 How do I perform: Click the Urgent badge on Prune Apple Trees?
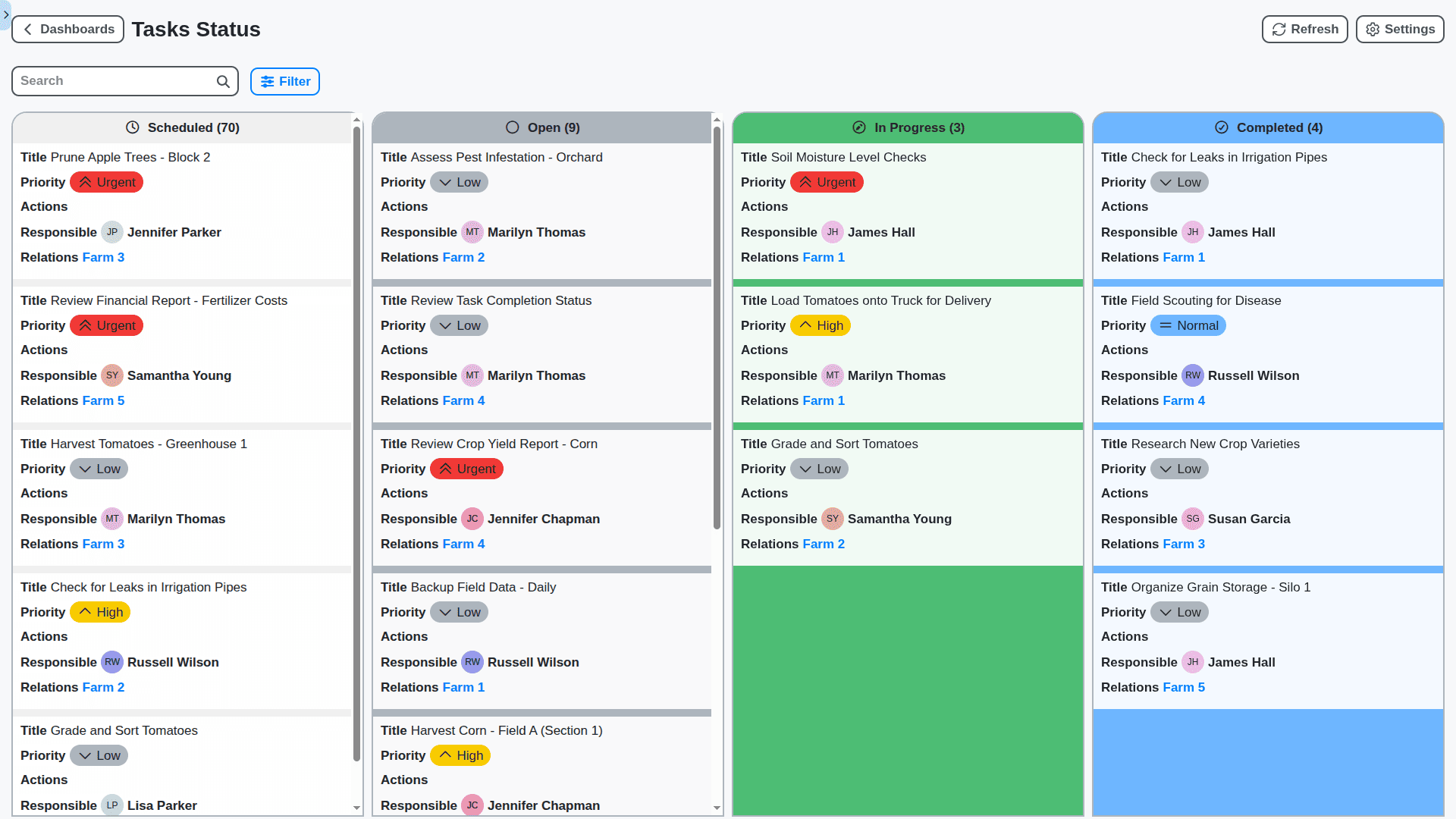pos(106,182)
